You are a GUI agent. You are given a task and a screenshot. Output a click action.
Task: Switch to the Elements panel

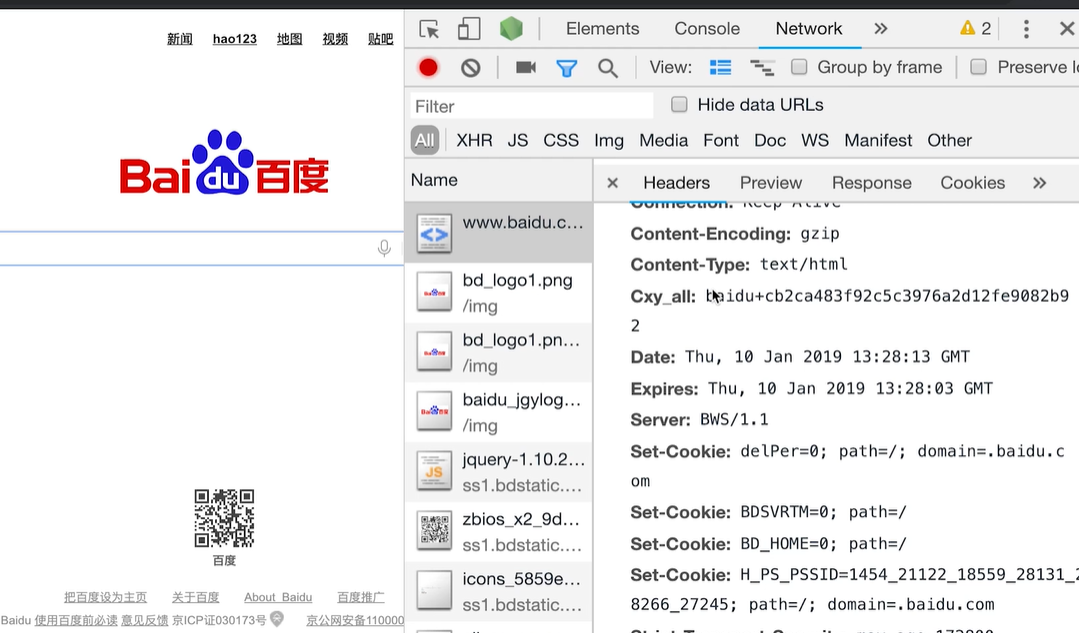(x=603, y=29)
